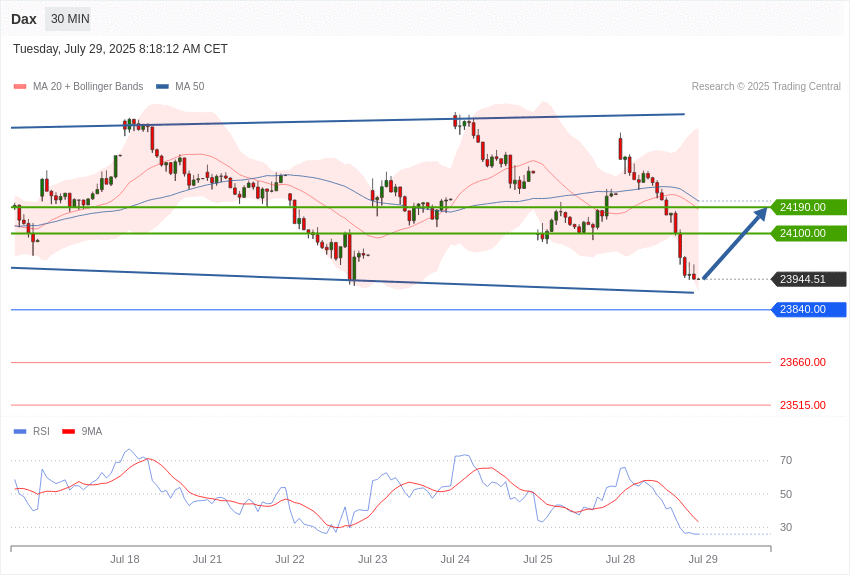This screenshot has height=576, width=850.
Task: Click the MA 50 legend label
Action: pos(190,86)
